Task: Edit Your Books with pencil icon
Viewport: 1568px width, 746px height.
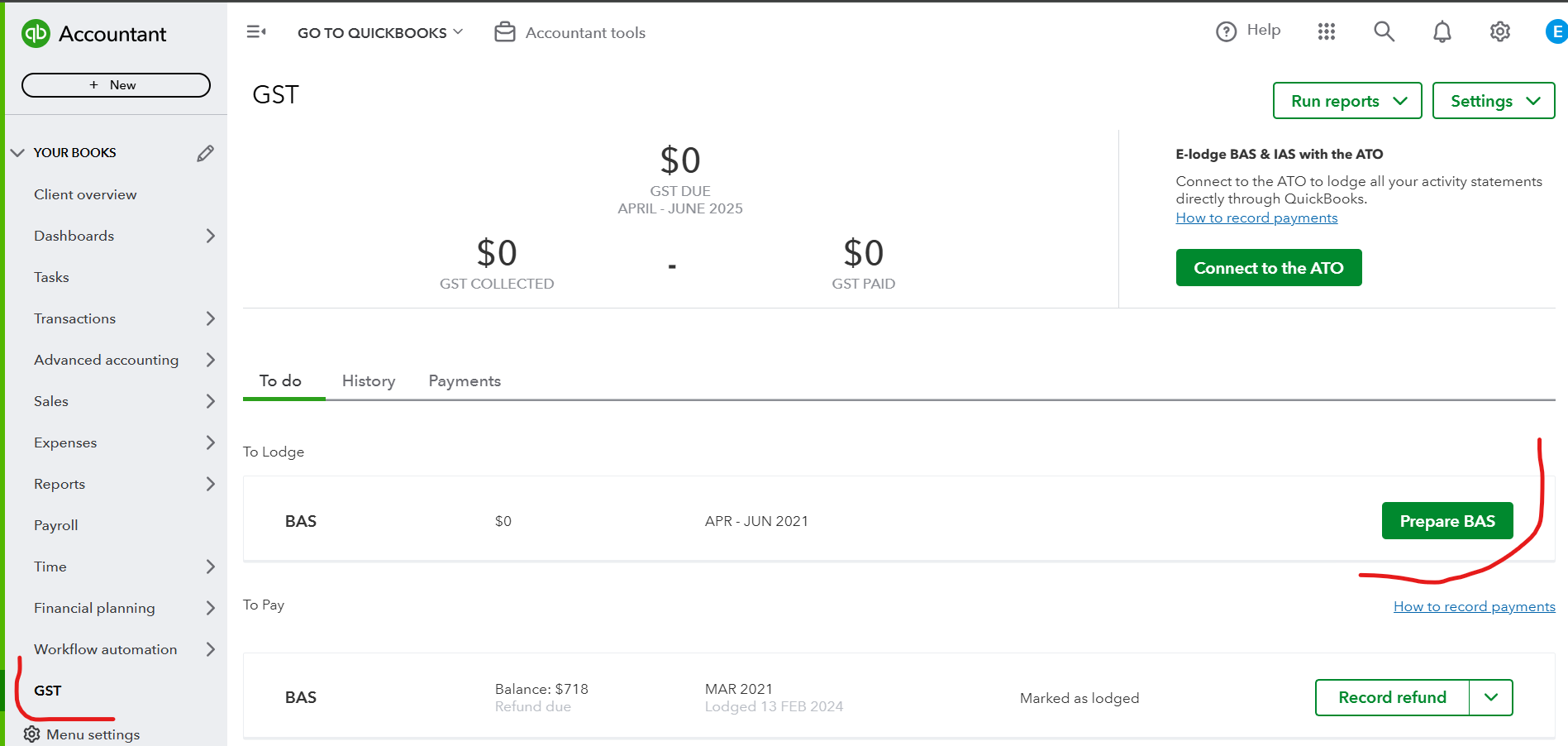Action: click(x=206, y=153)
